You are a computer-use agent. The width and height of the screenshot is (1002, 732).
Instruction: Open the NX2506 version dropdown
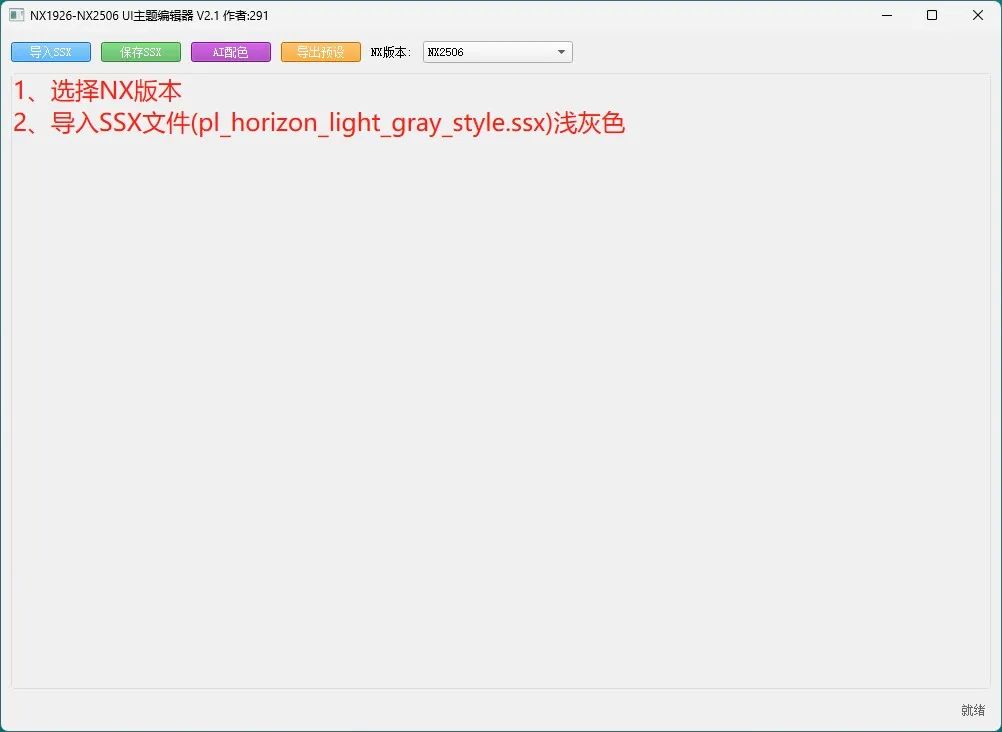click(497, 52)
